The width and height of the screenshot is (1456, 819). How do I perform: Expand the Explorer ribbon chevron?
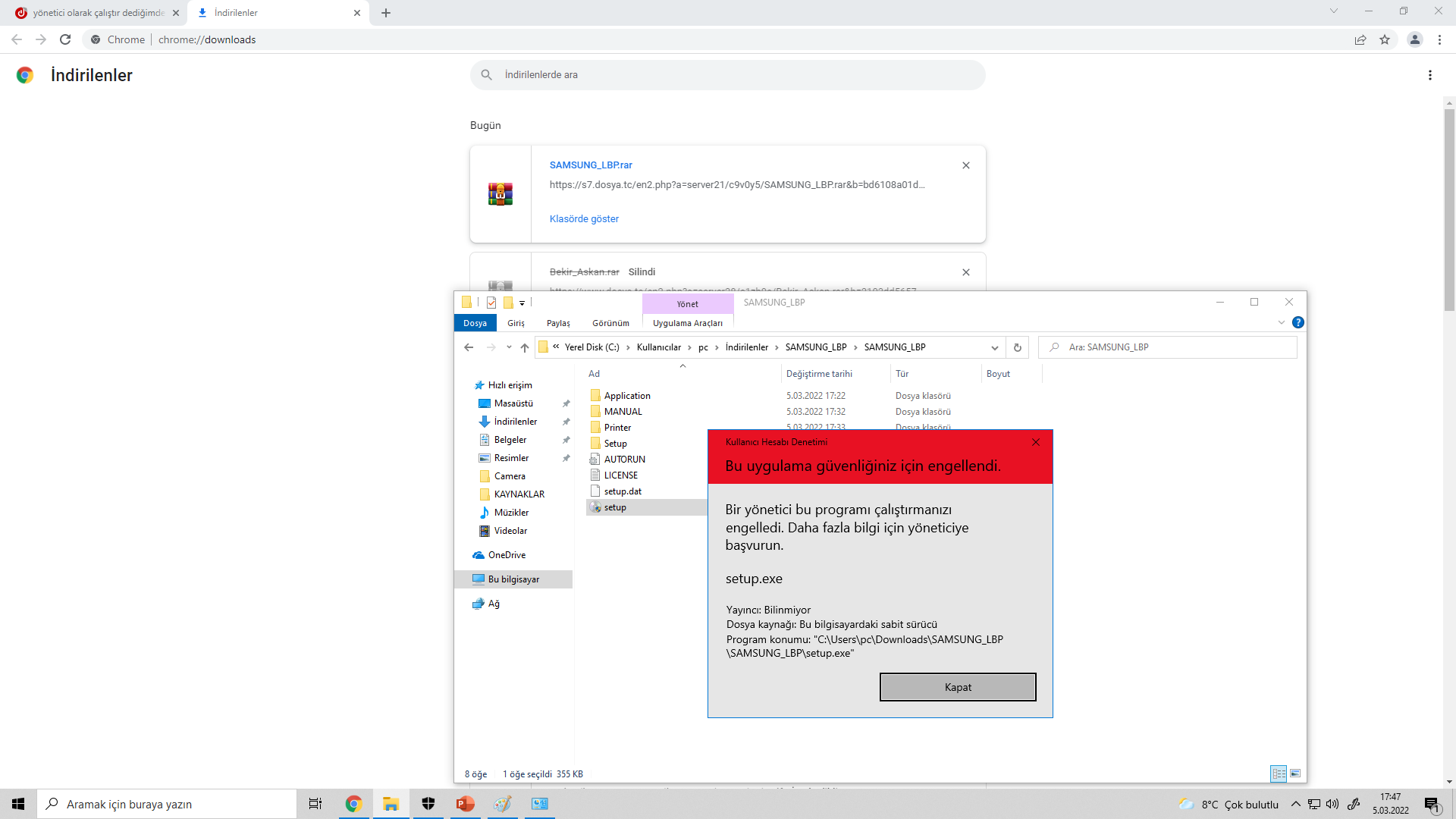point(1282,322)
